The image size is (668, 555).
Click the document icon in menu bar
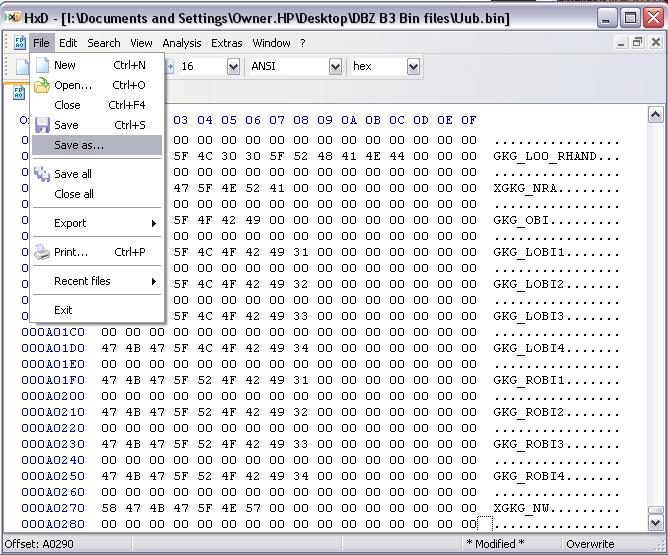20,43
